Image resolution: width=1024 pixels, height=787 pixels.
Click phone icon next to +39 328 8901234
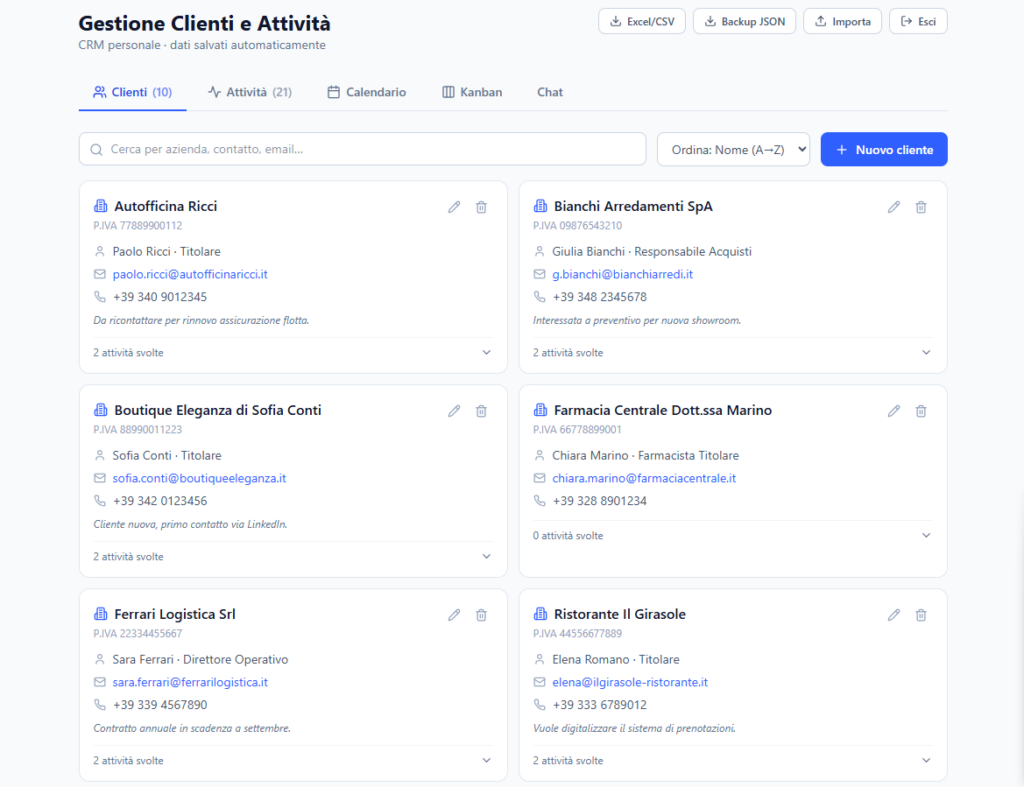(x=539, y=500)
